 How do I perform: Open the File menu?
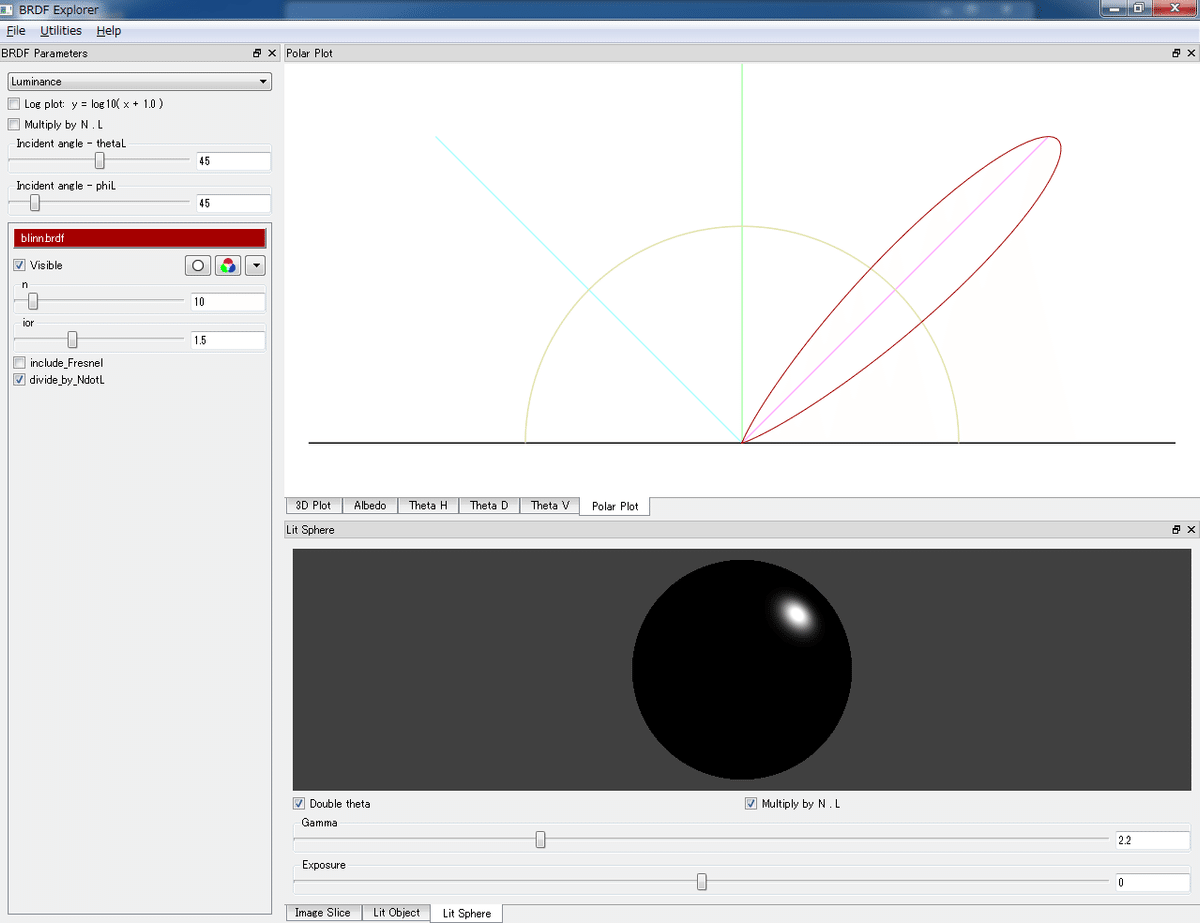pos(16,30)
